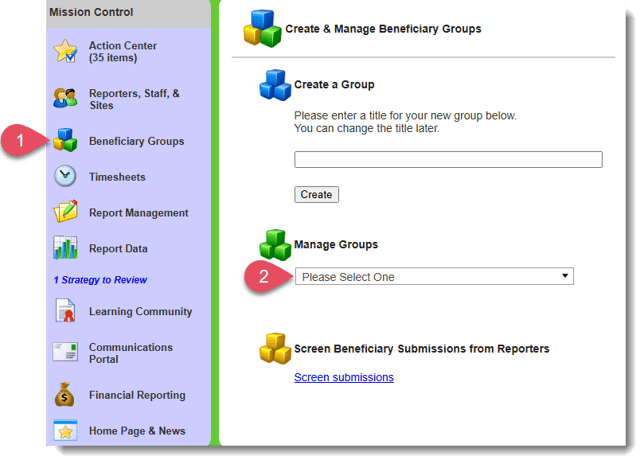Open Reporters, Staff, & Sites people icon
Viewport: 644px width, 464px height.
click(65, 99)
